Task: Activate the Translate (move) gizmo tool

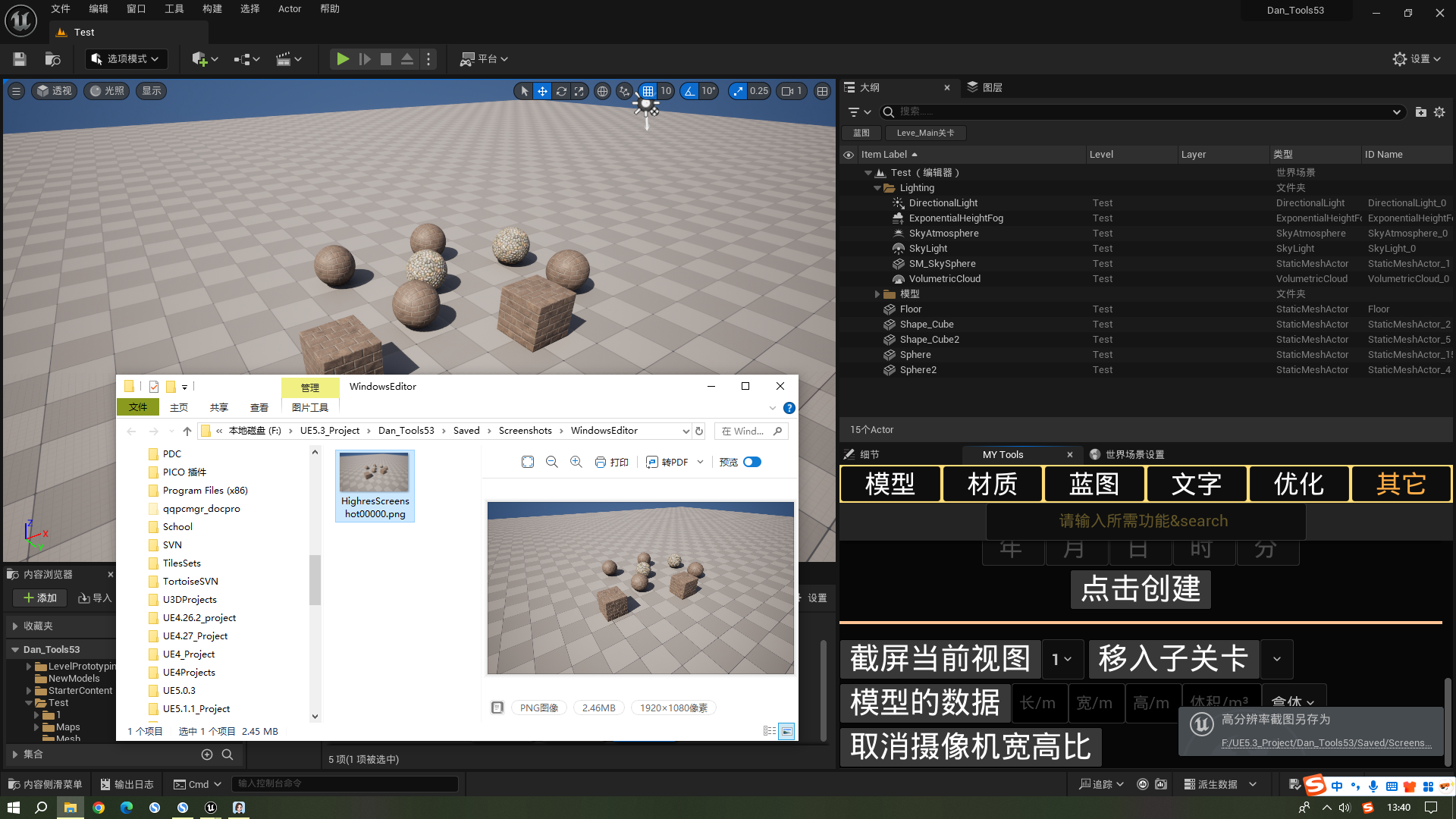Action: (x=543, y=91)
